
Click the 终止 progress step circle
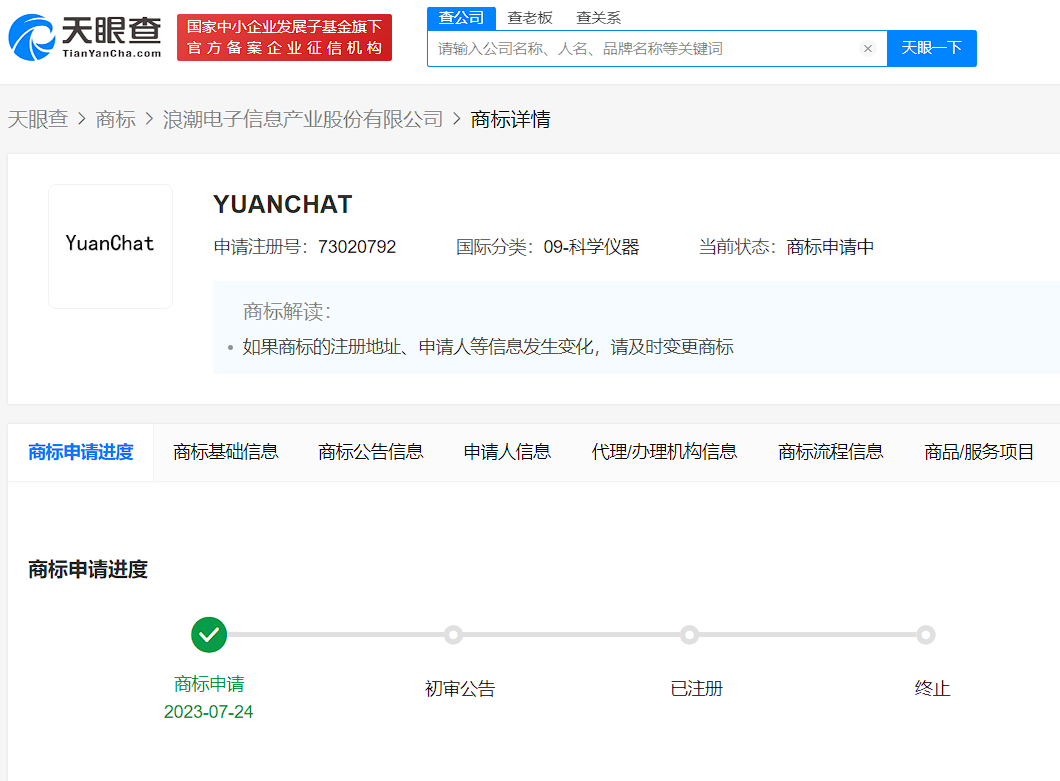926,635
